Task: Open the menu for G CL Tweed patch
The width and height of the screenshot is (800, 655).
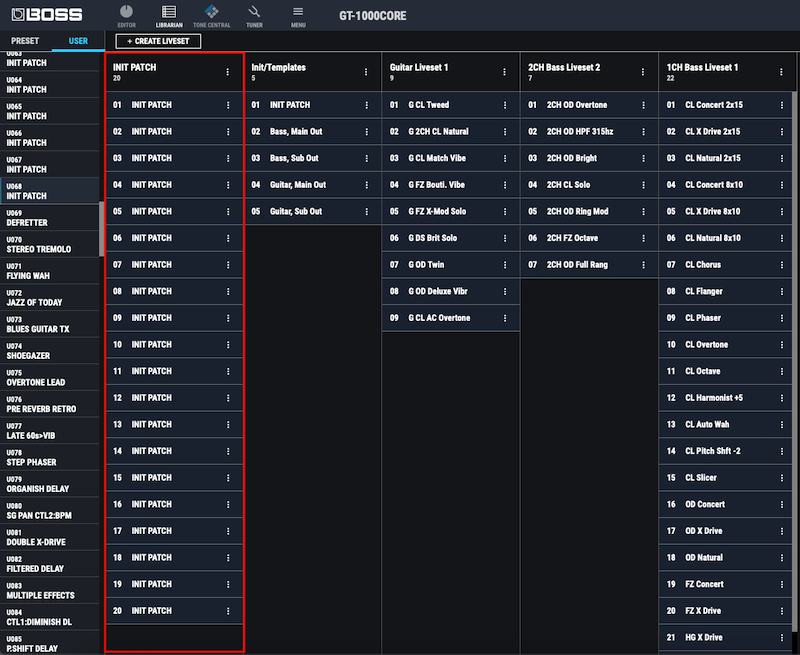Action: [505, 105]
